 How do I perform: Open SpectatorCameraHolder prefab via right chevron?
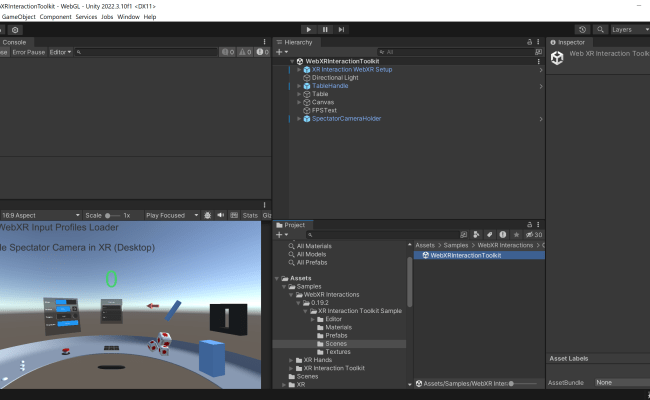coord(541,119)
